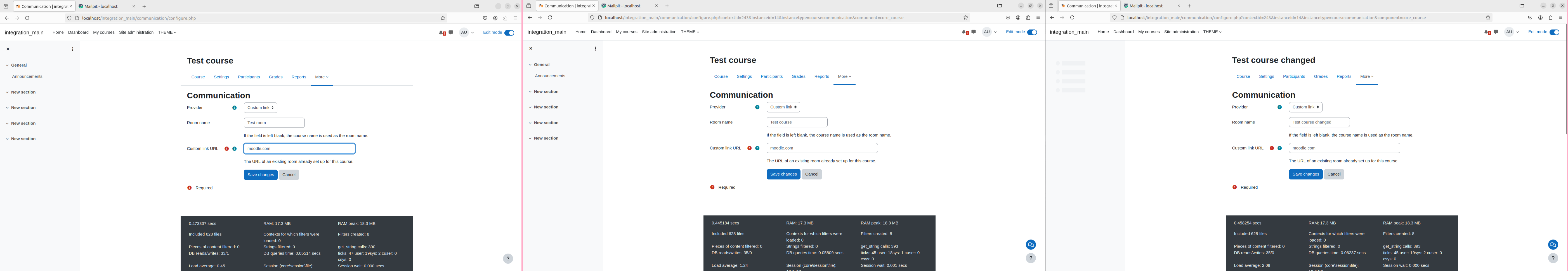Open a new tab in left browser window
Screen dimensions: 1568x271
pyautogui.click(x=144, y=6)
